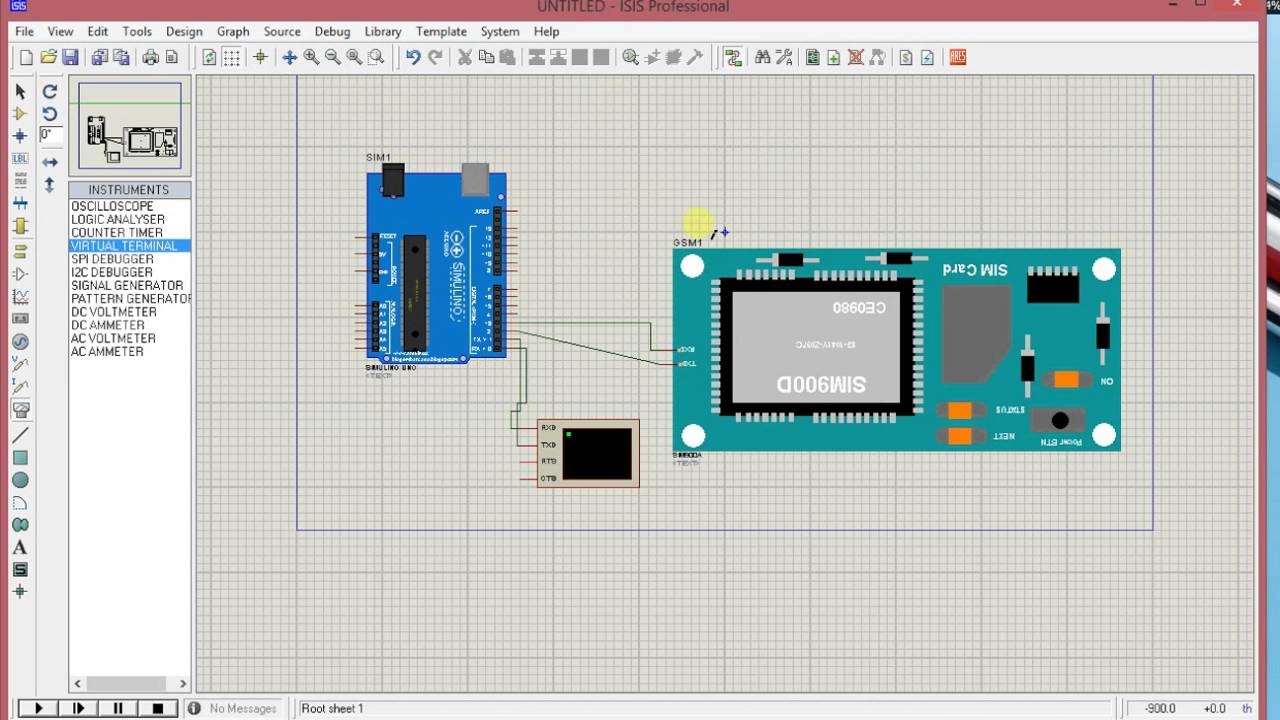Select SIGNAL GENERATOR instrument
This screenshot has height=720, width=1280.
pyautogui.click(x=127, y=285)
